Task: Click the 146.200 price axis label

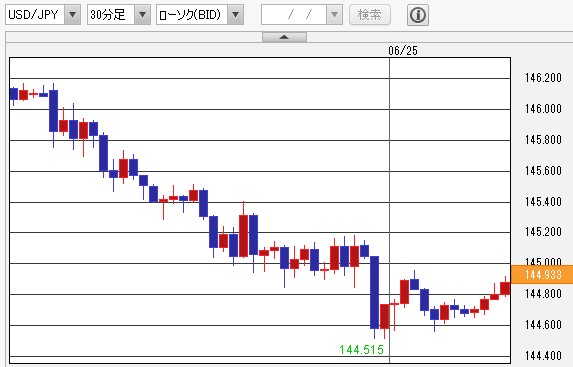Action: [543, 78]
